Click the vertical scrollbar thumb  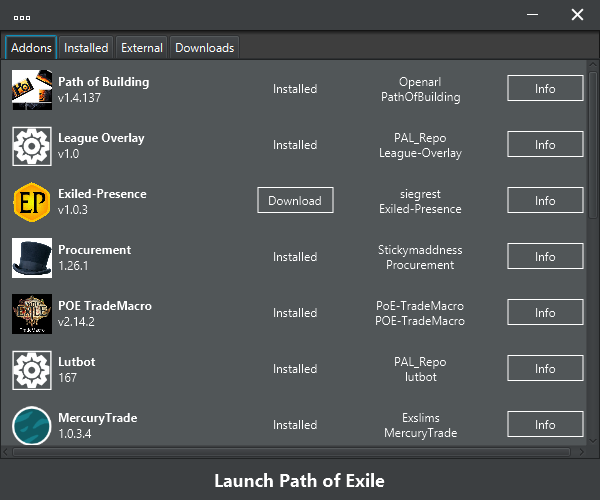coord(593,145)
